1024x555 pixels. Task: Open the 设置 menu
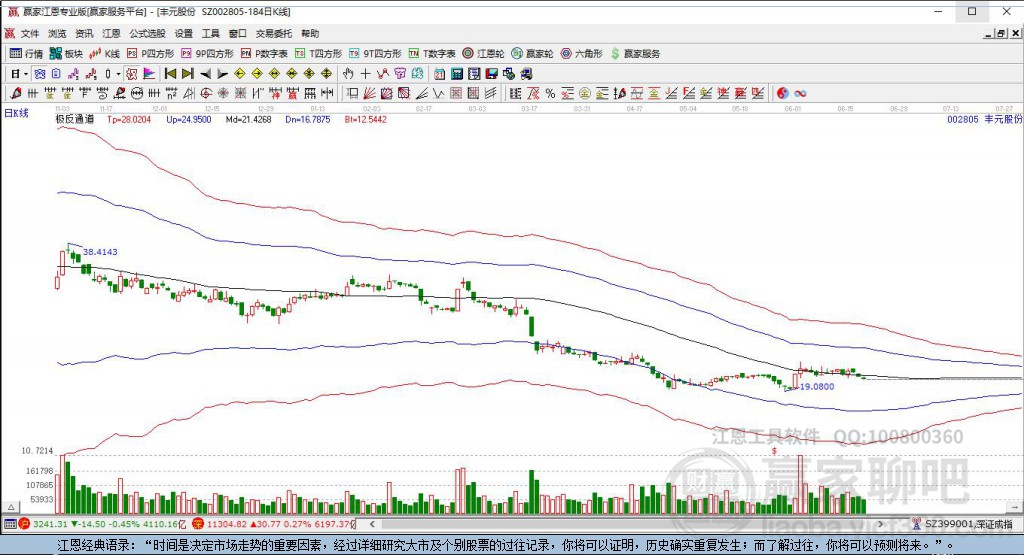pos(184,33)
